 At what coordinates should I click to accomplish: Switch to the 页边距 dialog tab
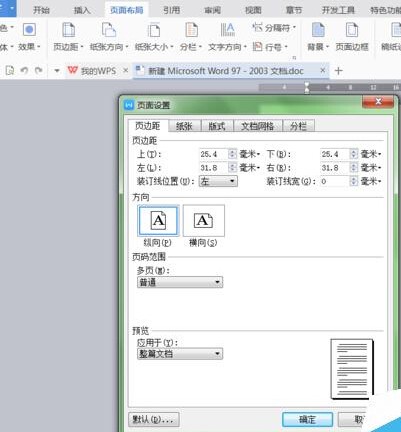click(148, 126)
